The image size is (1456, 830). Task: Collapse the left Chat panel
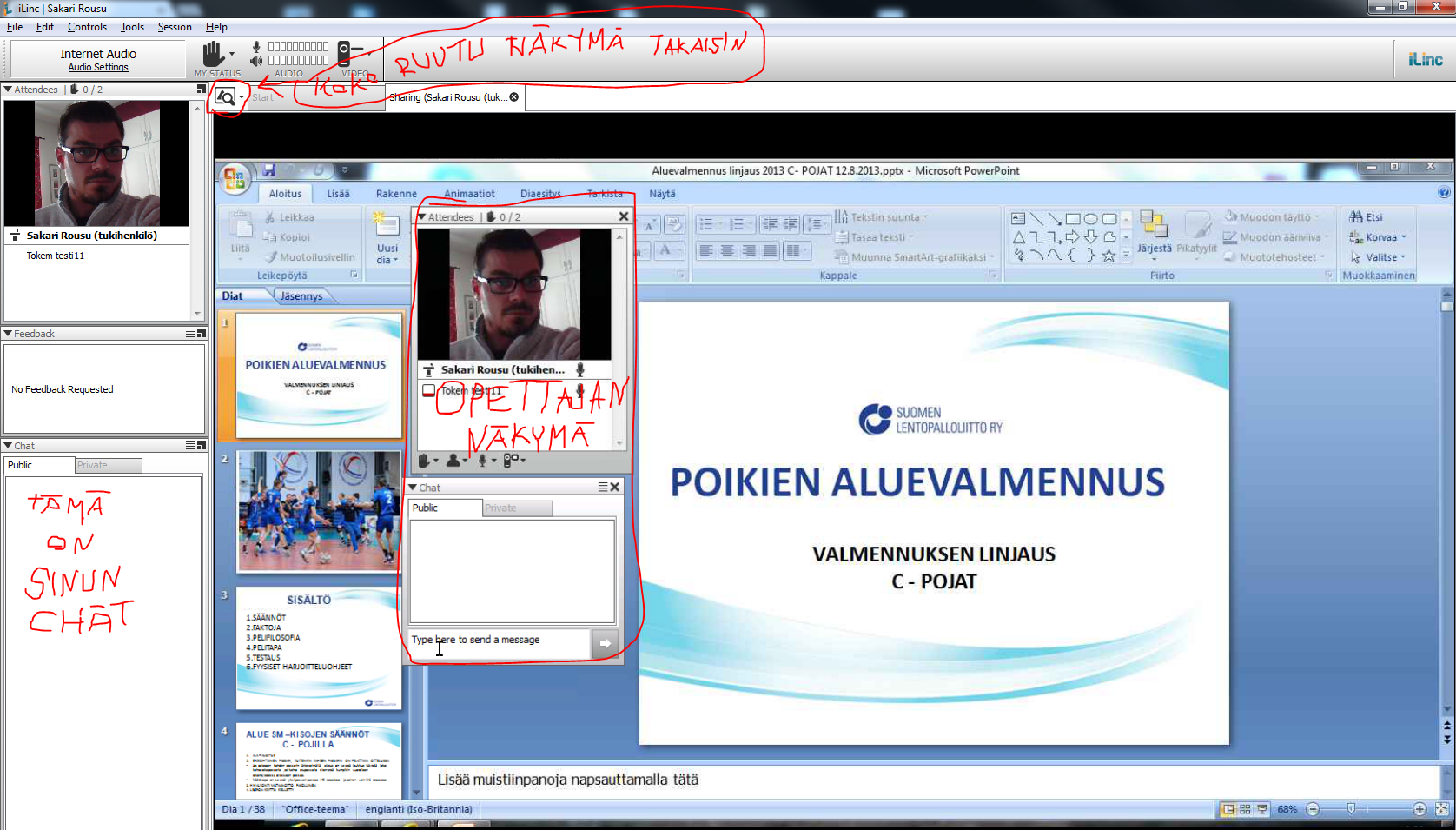8,446
